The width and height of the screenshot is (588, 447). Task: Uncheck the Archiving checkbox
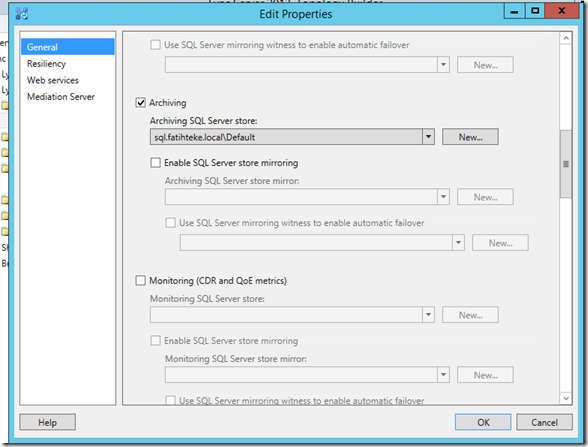tap(140, 102)
